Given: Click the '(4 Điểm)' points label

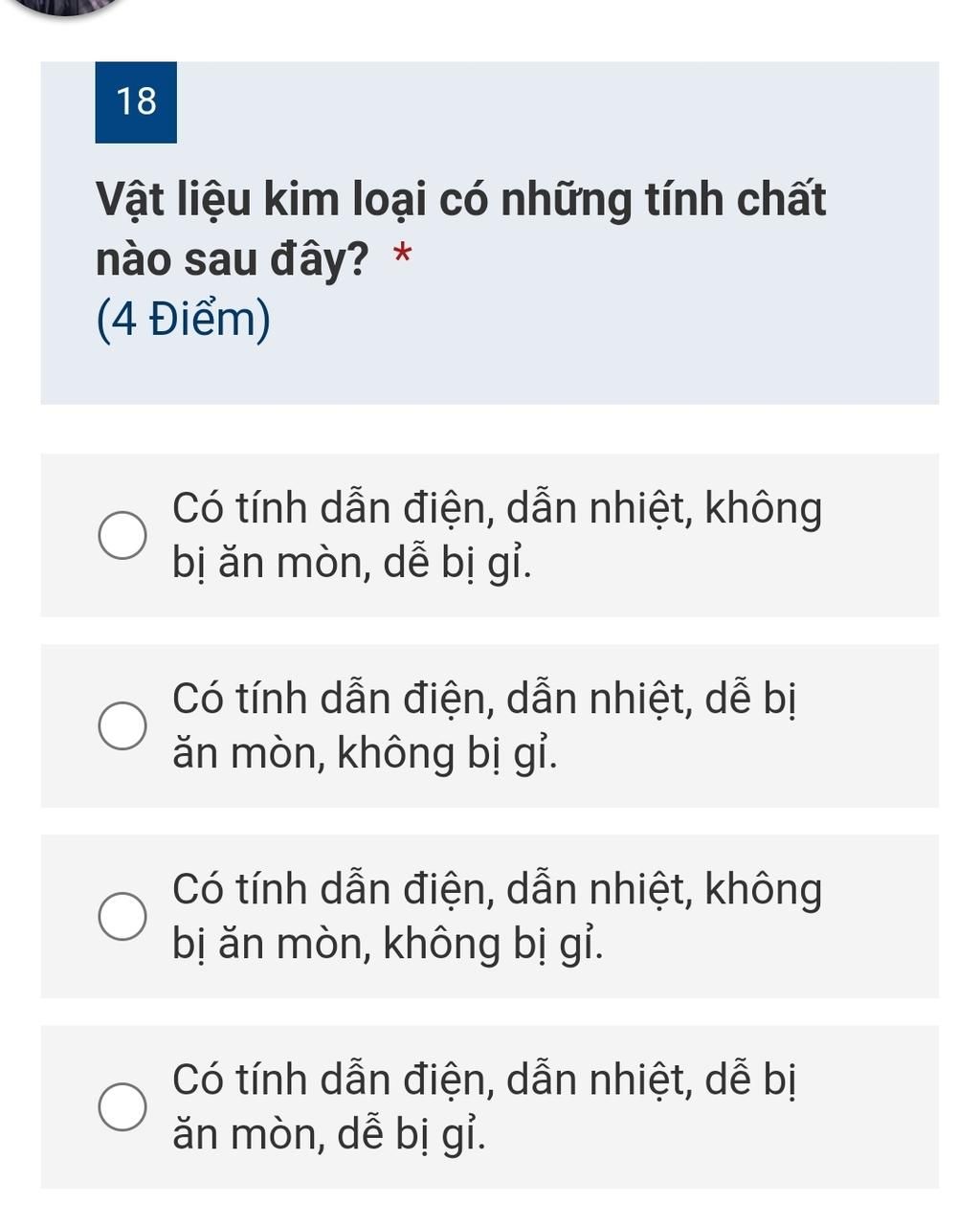Looking at the screenshot, I should click(184, 320).
